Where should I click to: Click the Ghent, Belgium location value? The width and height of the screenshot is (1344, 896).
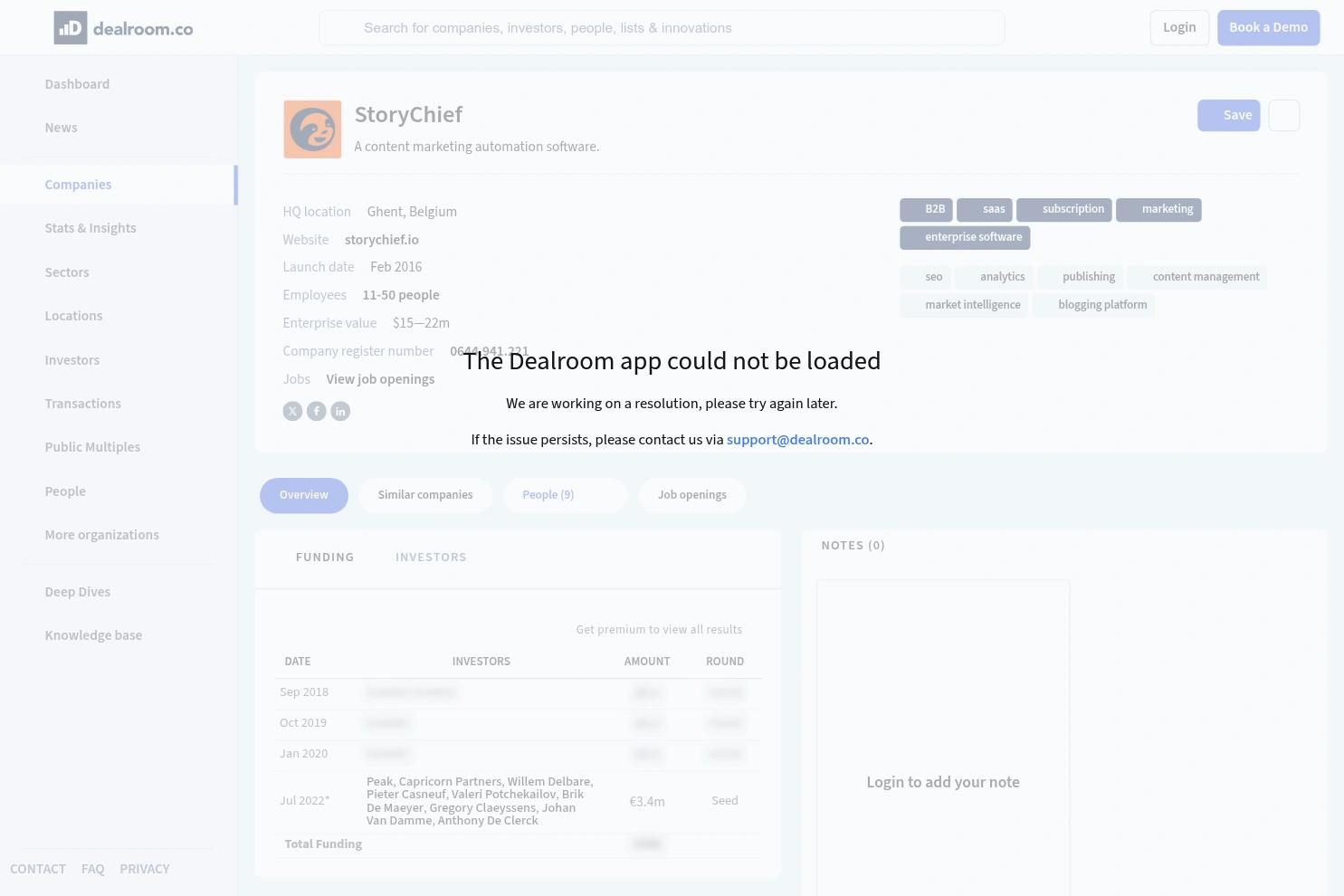click(412, 212)
